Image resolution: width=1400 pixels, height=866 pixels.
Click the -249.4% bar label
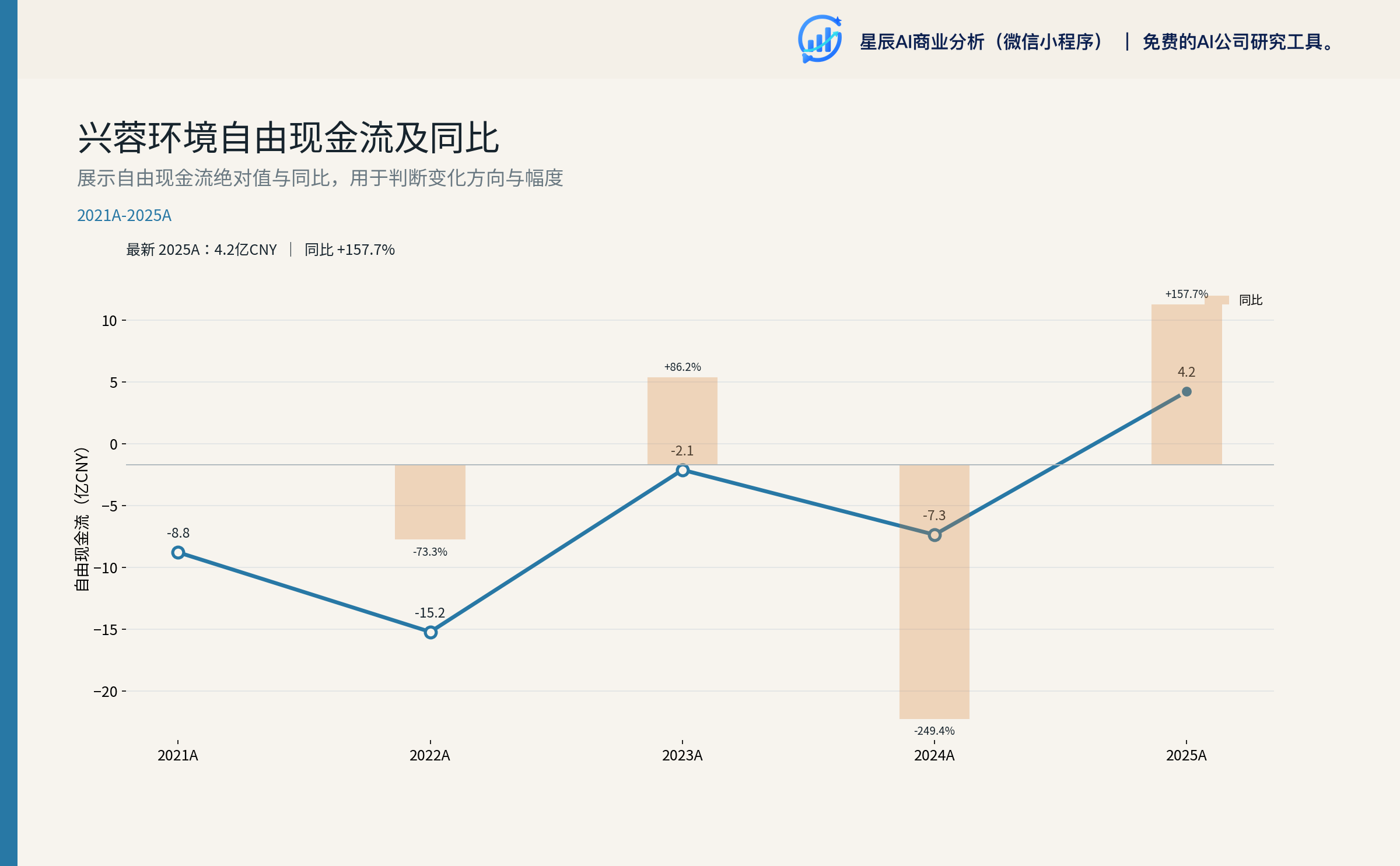(x=935, y=731)
